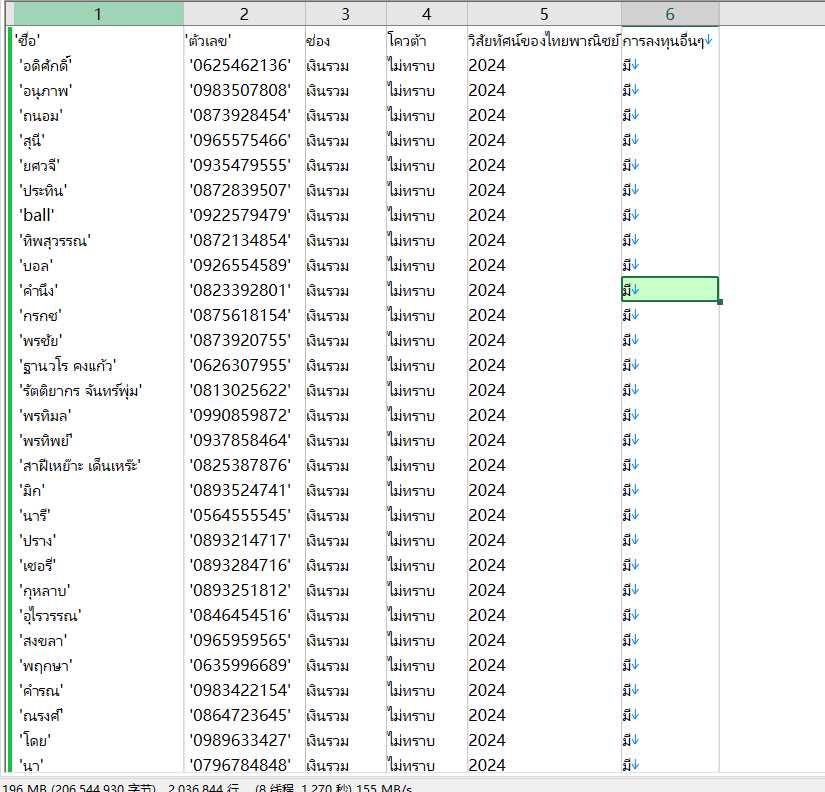
Task: Select the name cell 'คำนึง'
Action: (x=98, y=290)
